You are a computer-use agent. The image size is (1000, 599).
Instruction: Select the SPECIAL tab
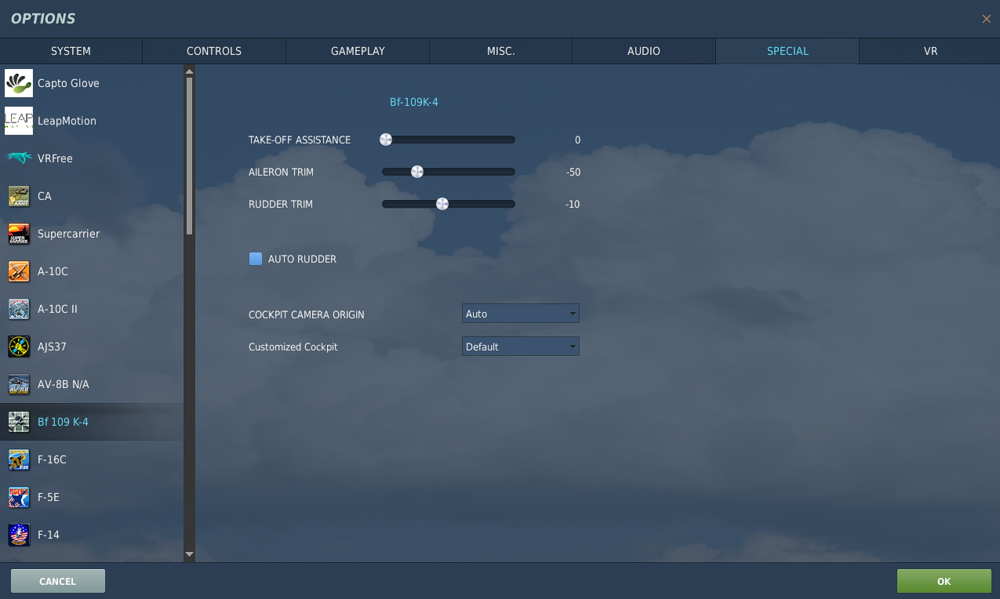787,51
